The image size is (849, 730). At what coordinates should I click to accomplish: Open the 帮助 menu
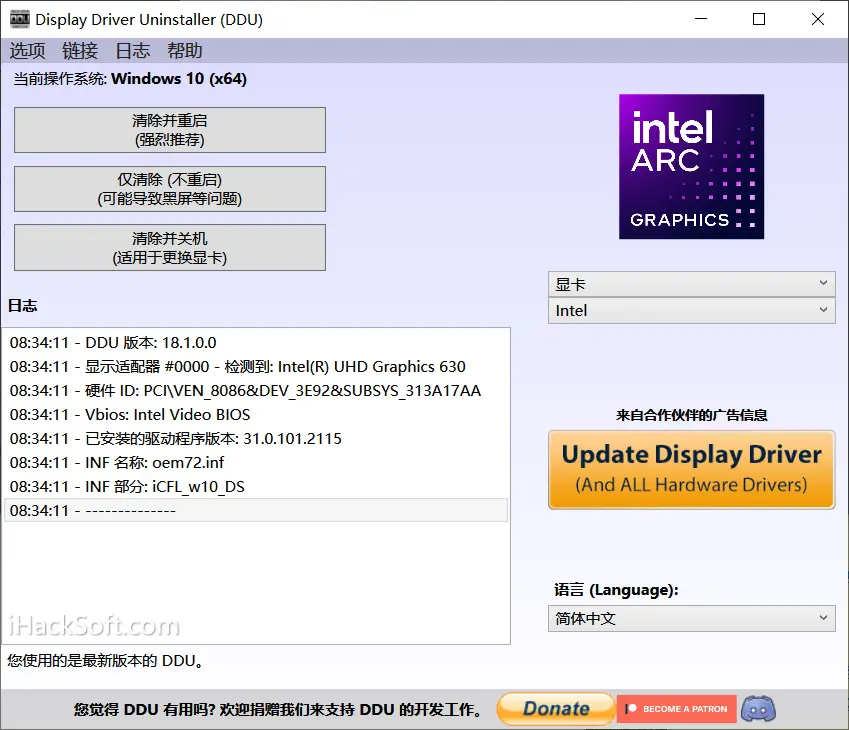185,51
